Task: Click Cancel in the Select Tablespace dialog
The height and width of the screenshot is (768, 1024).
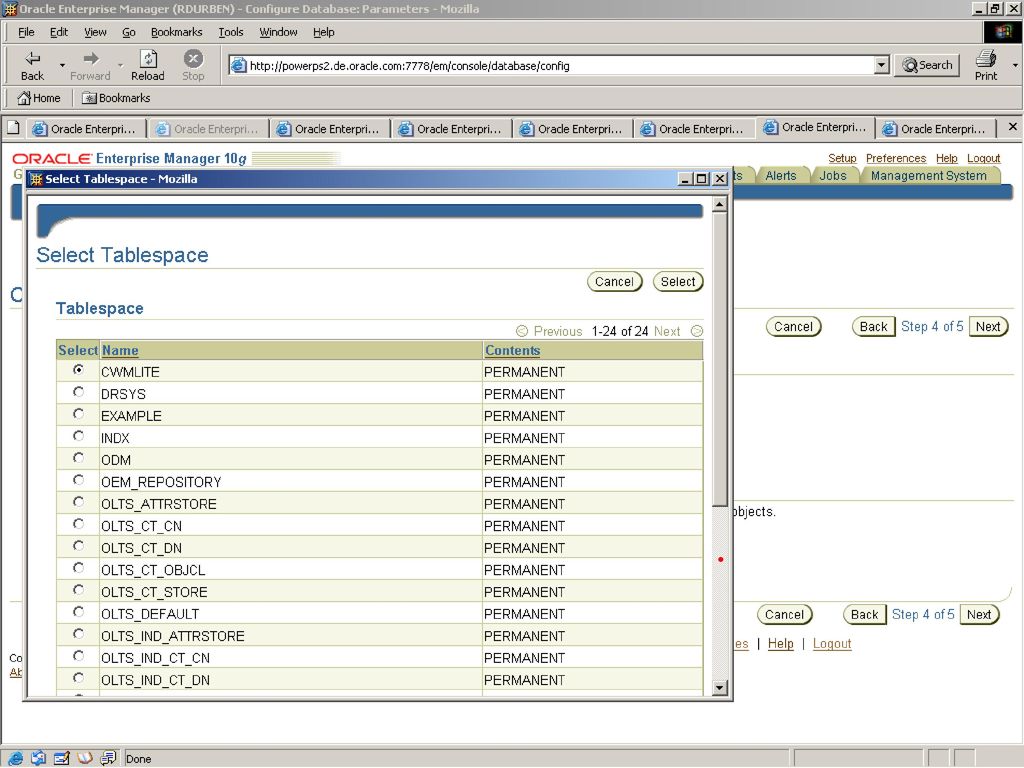Action: [615, 281]
